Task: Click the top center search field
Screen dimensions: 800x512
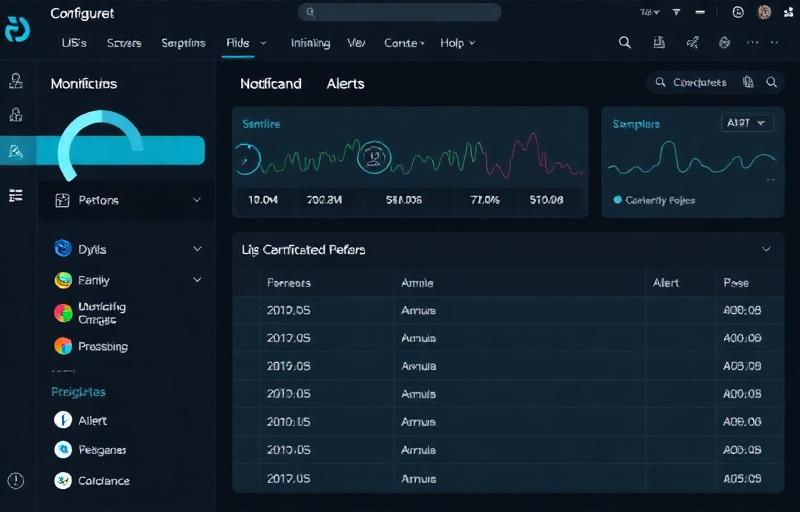Action: 400,12
